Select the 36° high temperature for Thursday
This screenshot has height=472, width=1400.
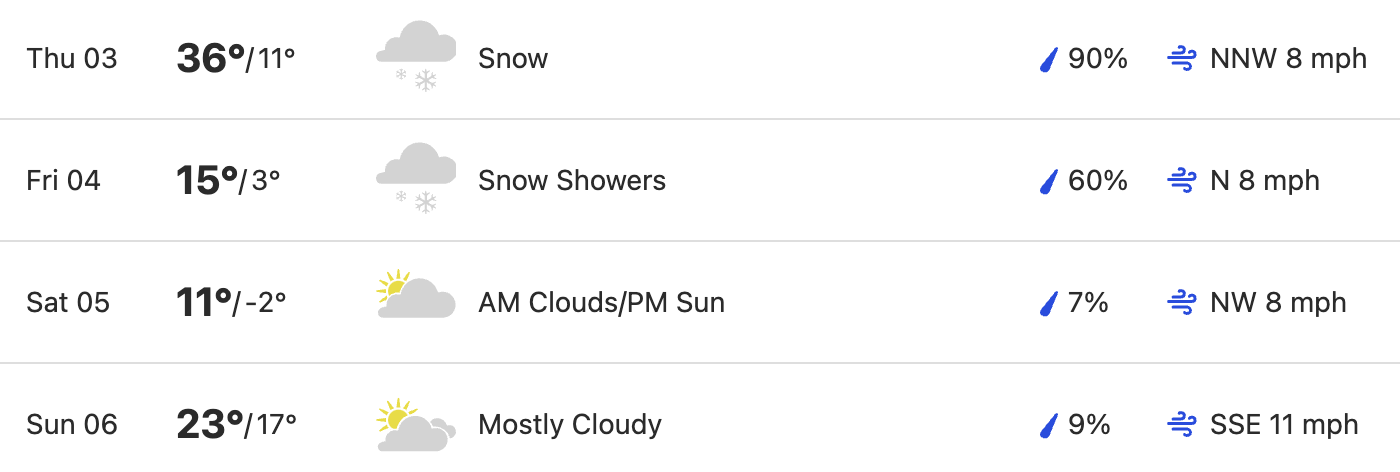pos(211,59)
